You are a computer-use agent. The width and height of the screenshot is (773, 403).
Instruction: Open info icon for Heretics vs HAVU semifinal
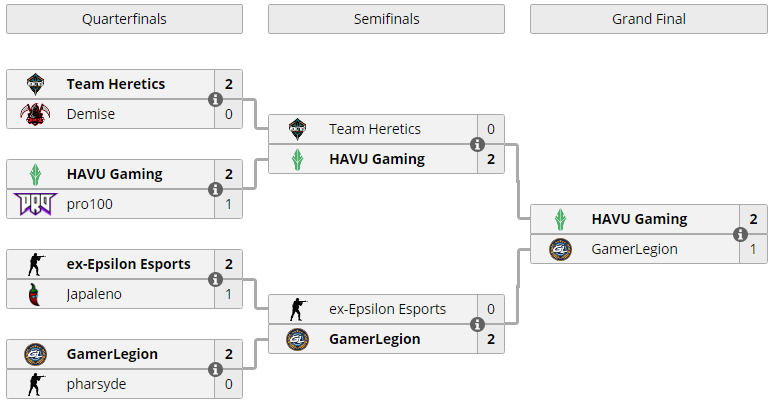(x=477, y=145)
